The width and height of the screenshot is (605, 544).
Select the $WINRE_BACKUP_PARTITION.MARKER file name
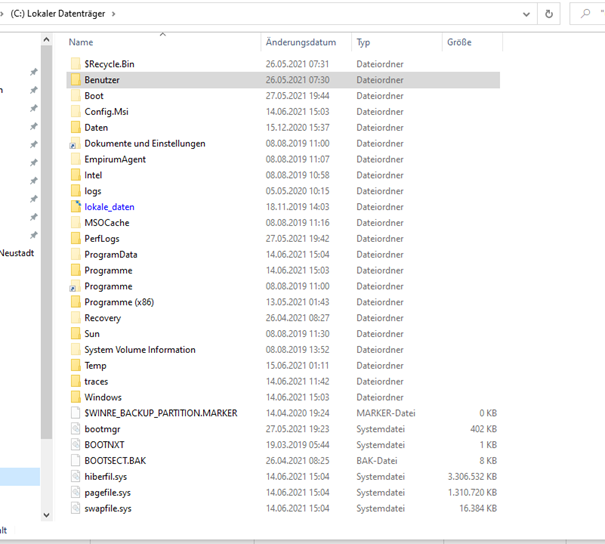pyautogui.click(x=161, y=413)
